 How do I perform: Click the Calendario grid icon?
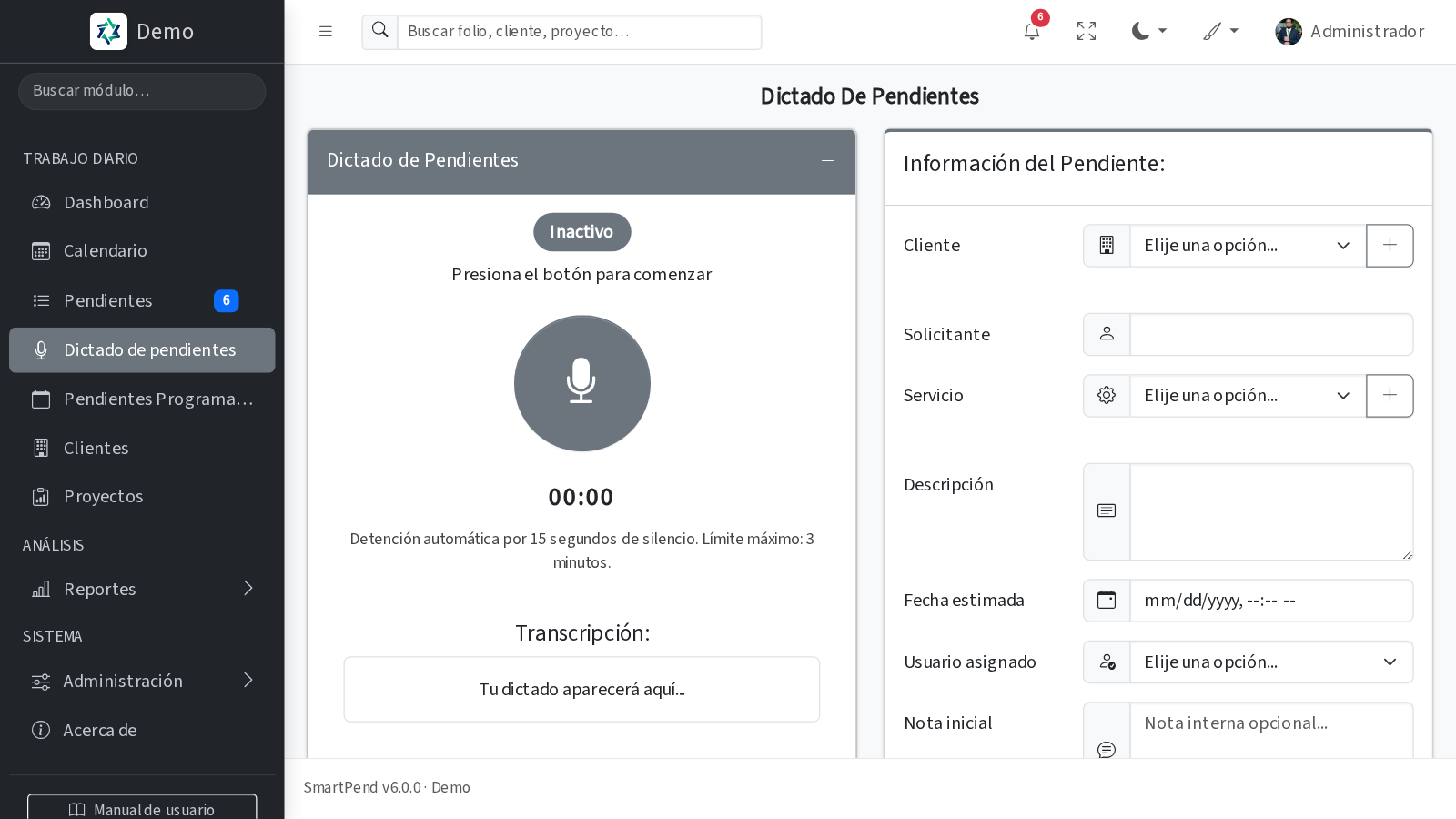pyautogui.click(x=41, y=251)
